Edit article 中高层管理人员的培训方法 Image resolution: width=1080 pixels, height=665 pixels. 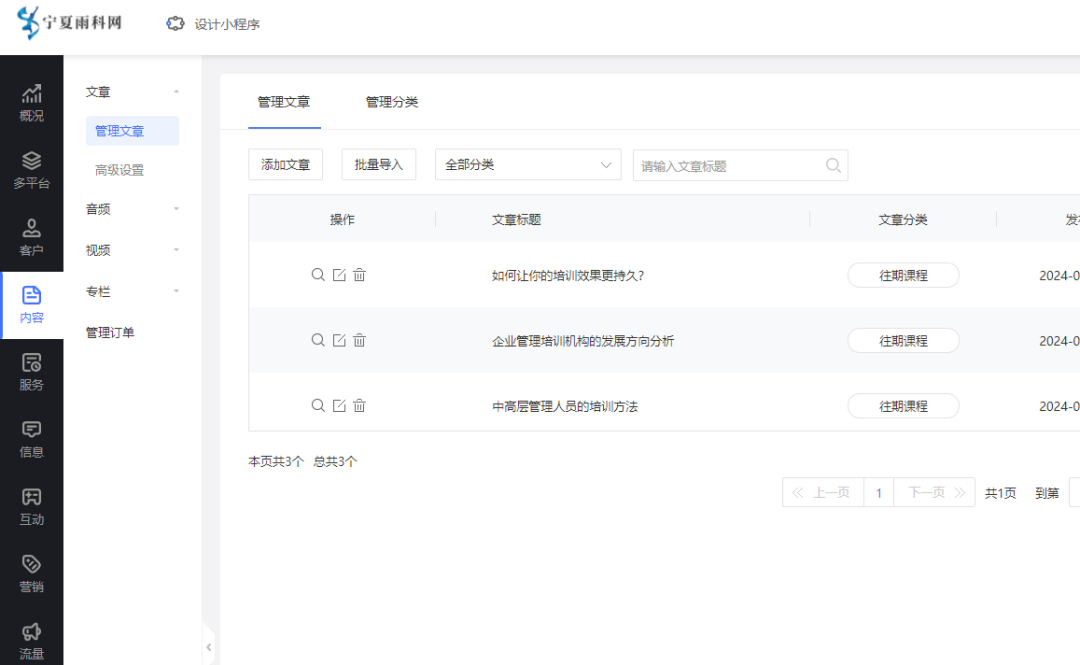(x=339, y=405)
